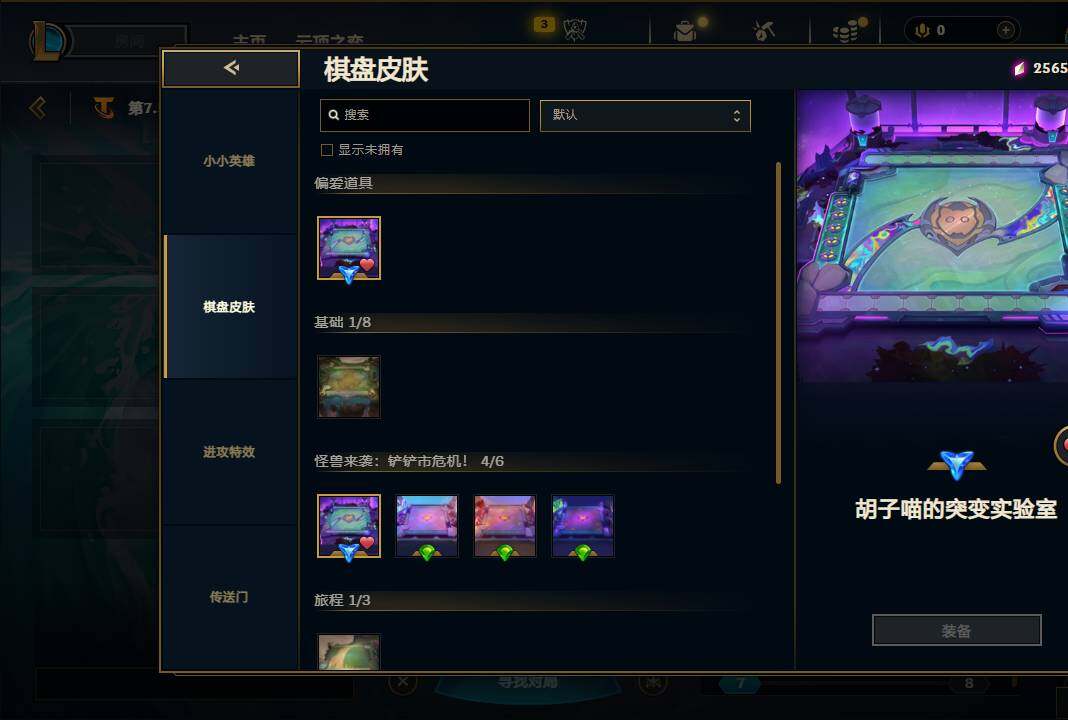Click the arena list vertical scrollbar

778,323
